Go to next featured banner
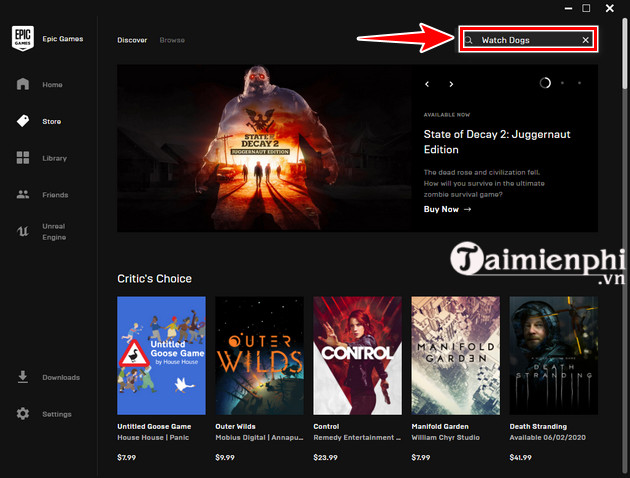Image resolution: width=630 pixels, height=478 pixels. coord(451,84)
